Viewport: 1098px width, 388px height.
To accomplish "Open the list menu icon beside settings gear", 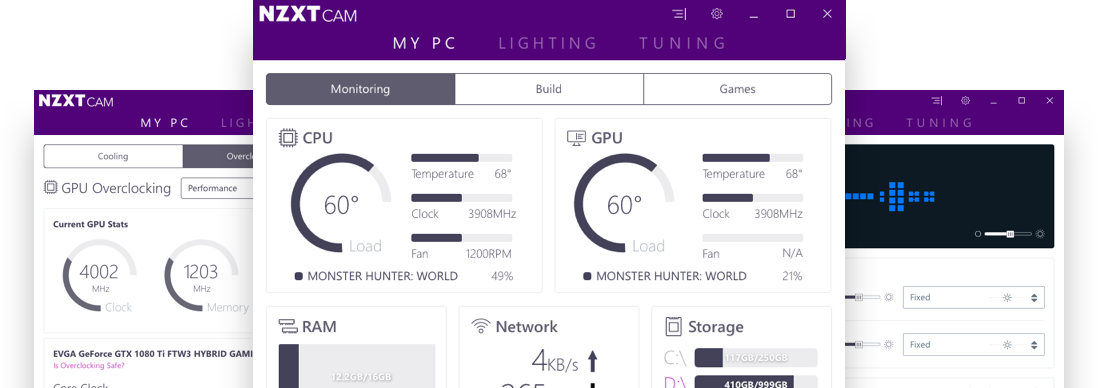I will tap(679, 13).
